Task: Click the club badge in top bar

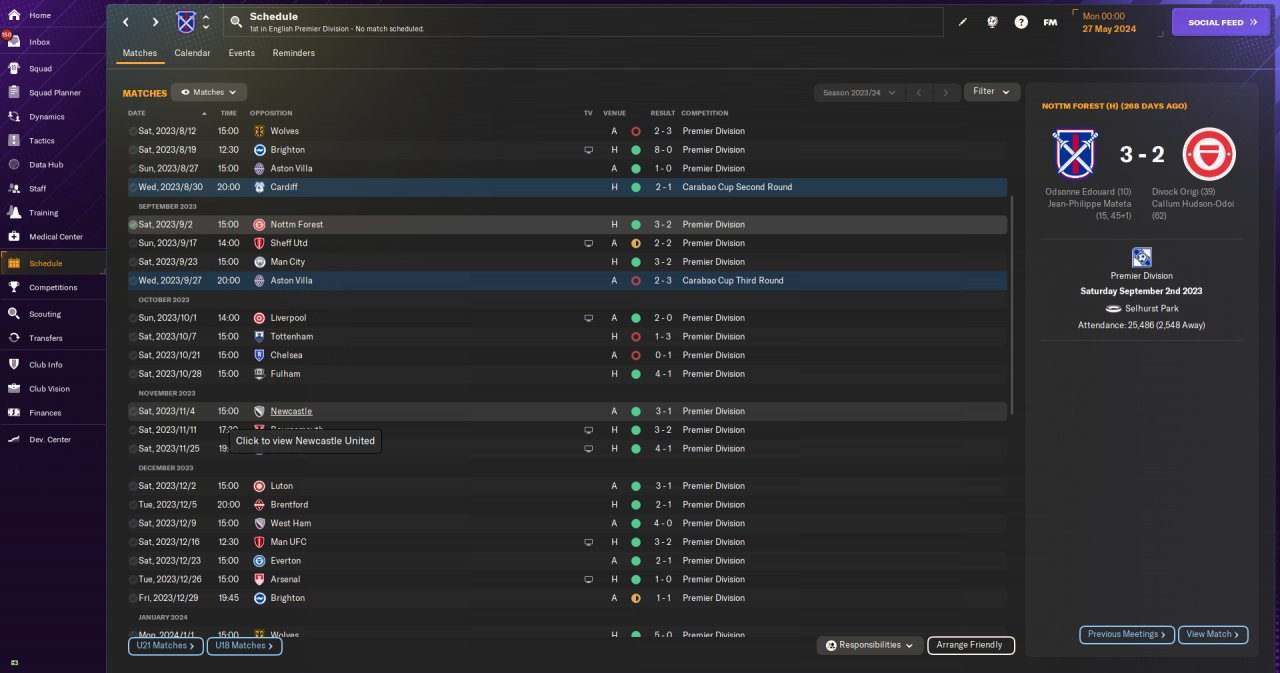Action: 186,22
